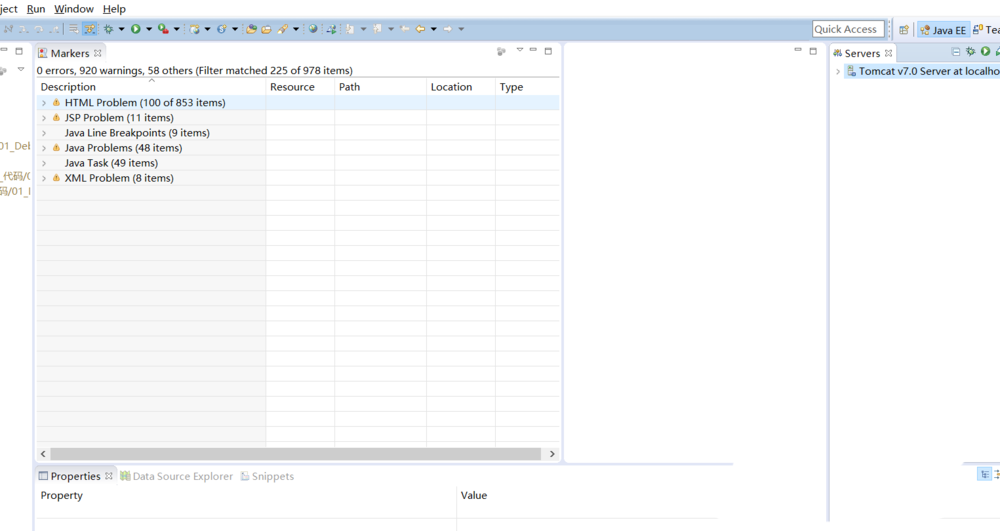Sort by the Path column header
The width and height of the screenshot is (1000, 531).
pyautogui.click(x=380, y=87)
